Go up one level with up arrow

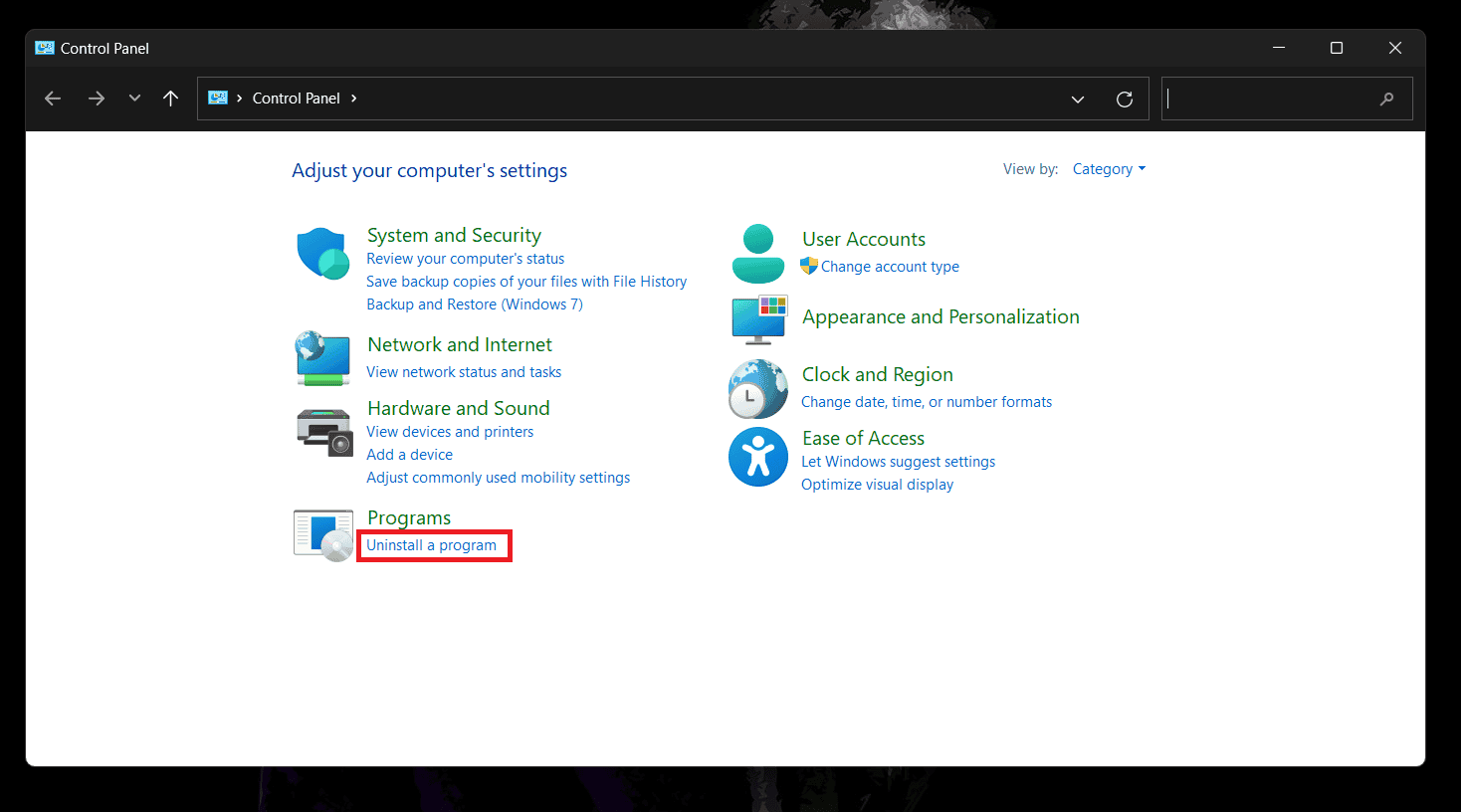(170, 99)
